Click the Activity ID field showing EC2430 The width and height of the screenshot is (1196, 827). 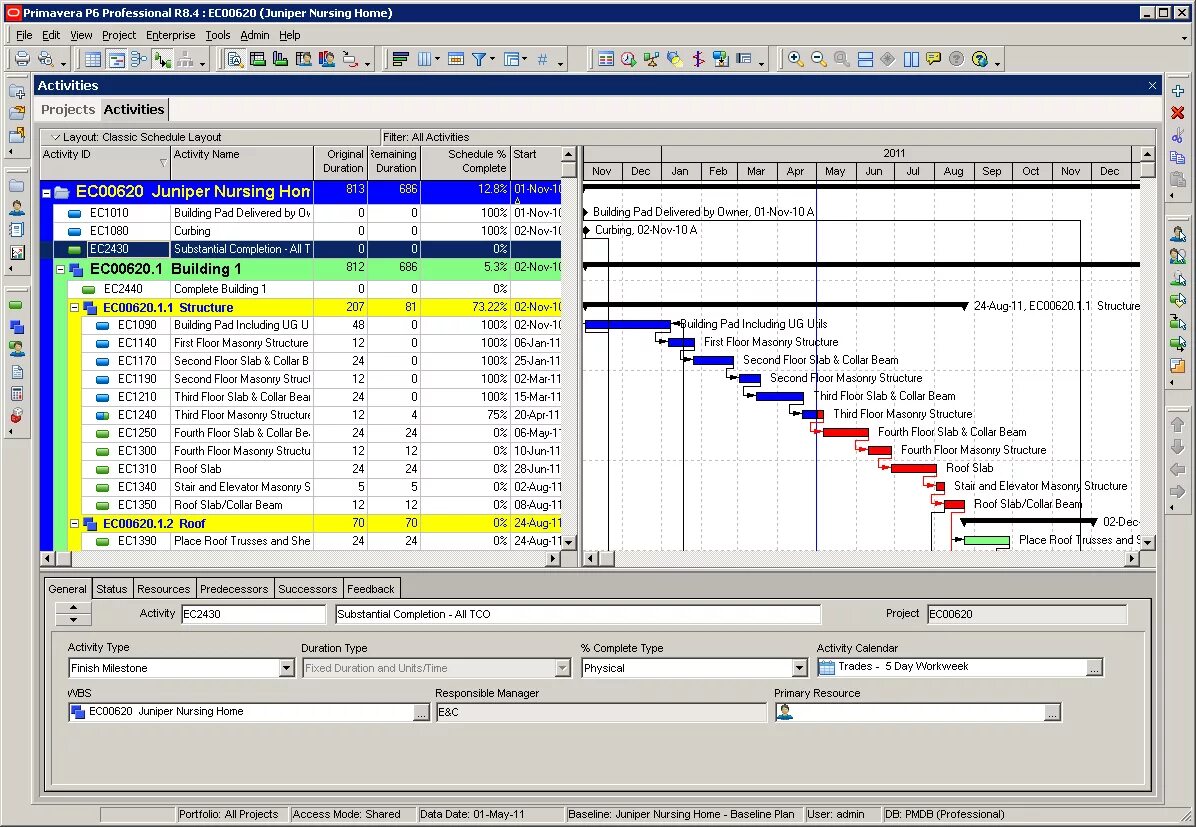253,614
